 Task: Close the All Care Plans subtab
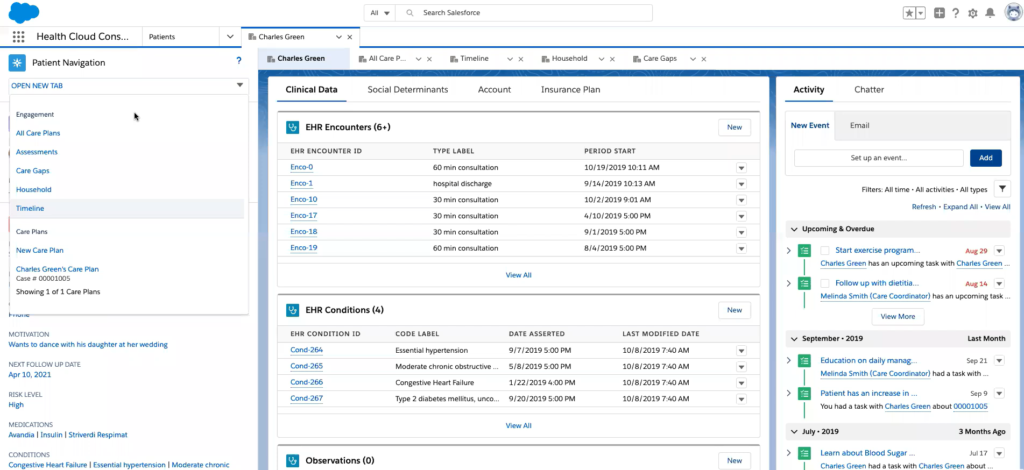pyautogui.click(x=430, y=59)
